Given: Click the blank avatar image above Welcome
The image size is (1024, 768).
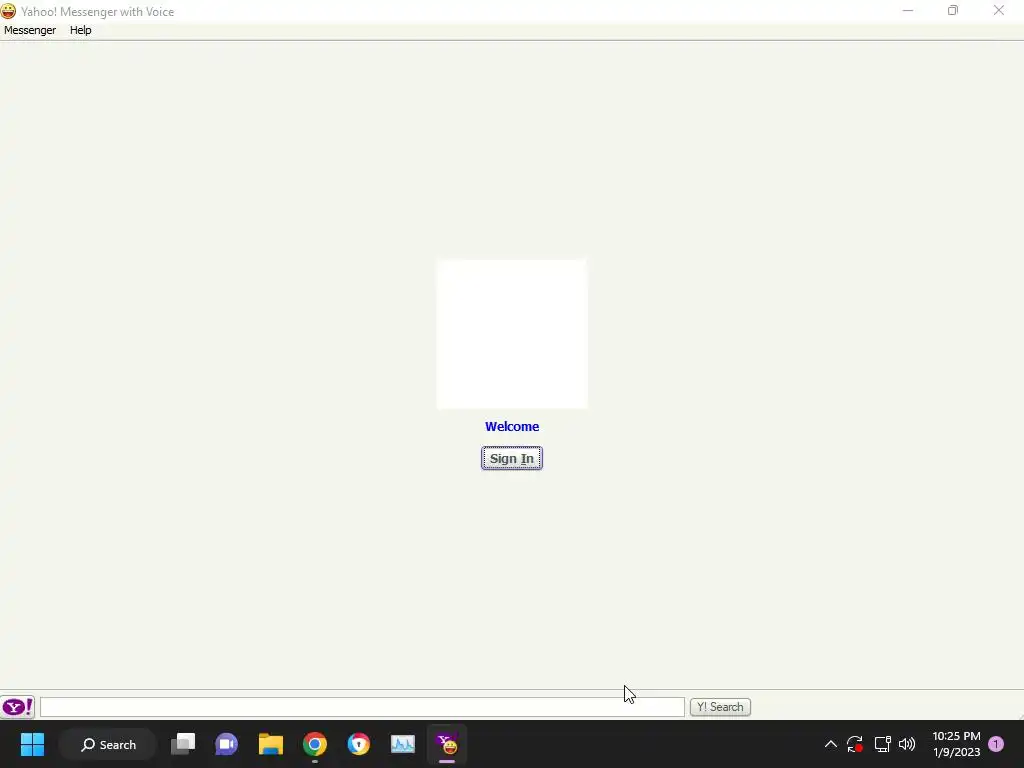Looking at the screenshot, I should coord(512,334).
